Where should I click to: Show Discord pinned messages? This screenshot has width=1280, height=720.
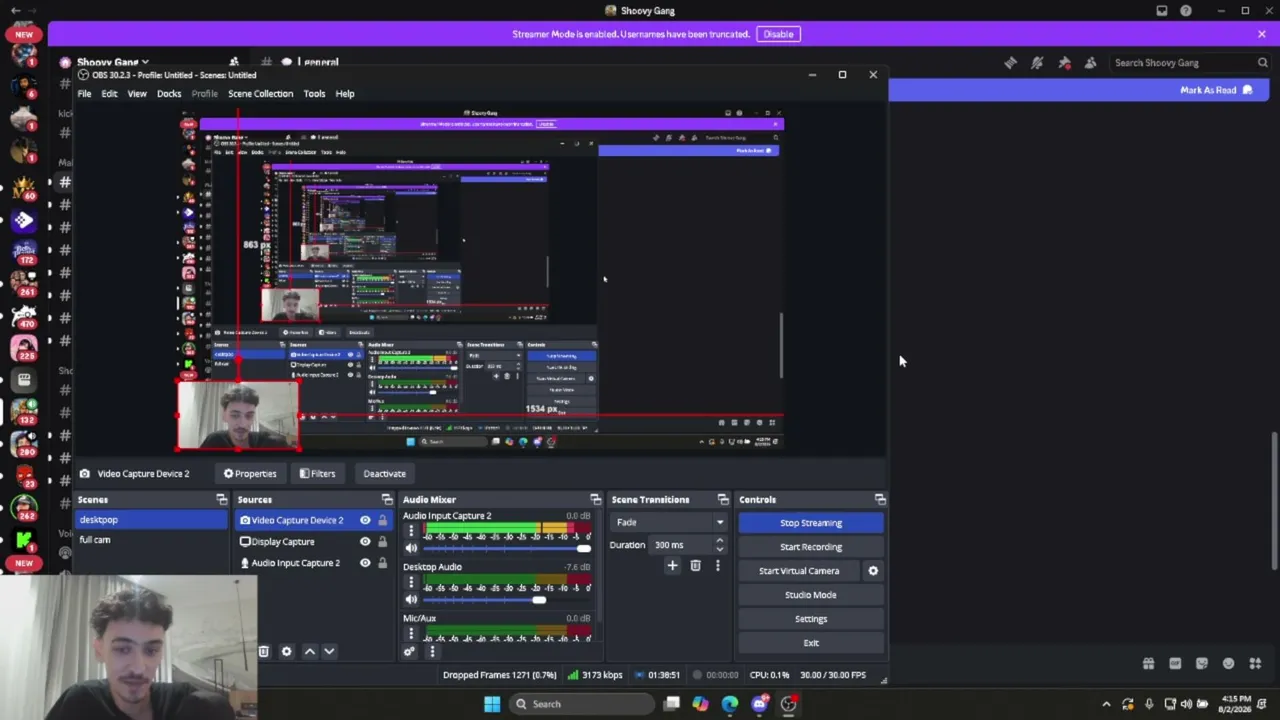point(1064,63)
